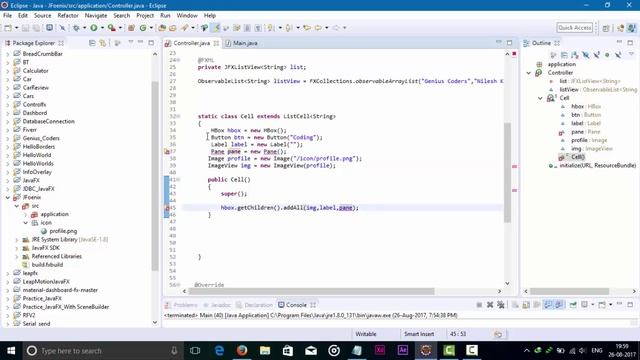
Task: Open Microsoft Edge from taskbar
Action: coord(219,351)
